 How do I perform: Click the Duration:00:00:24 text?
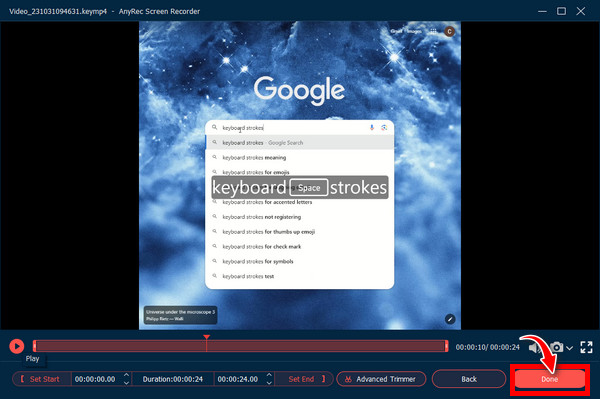[173, 379]
